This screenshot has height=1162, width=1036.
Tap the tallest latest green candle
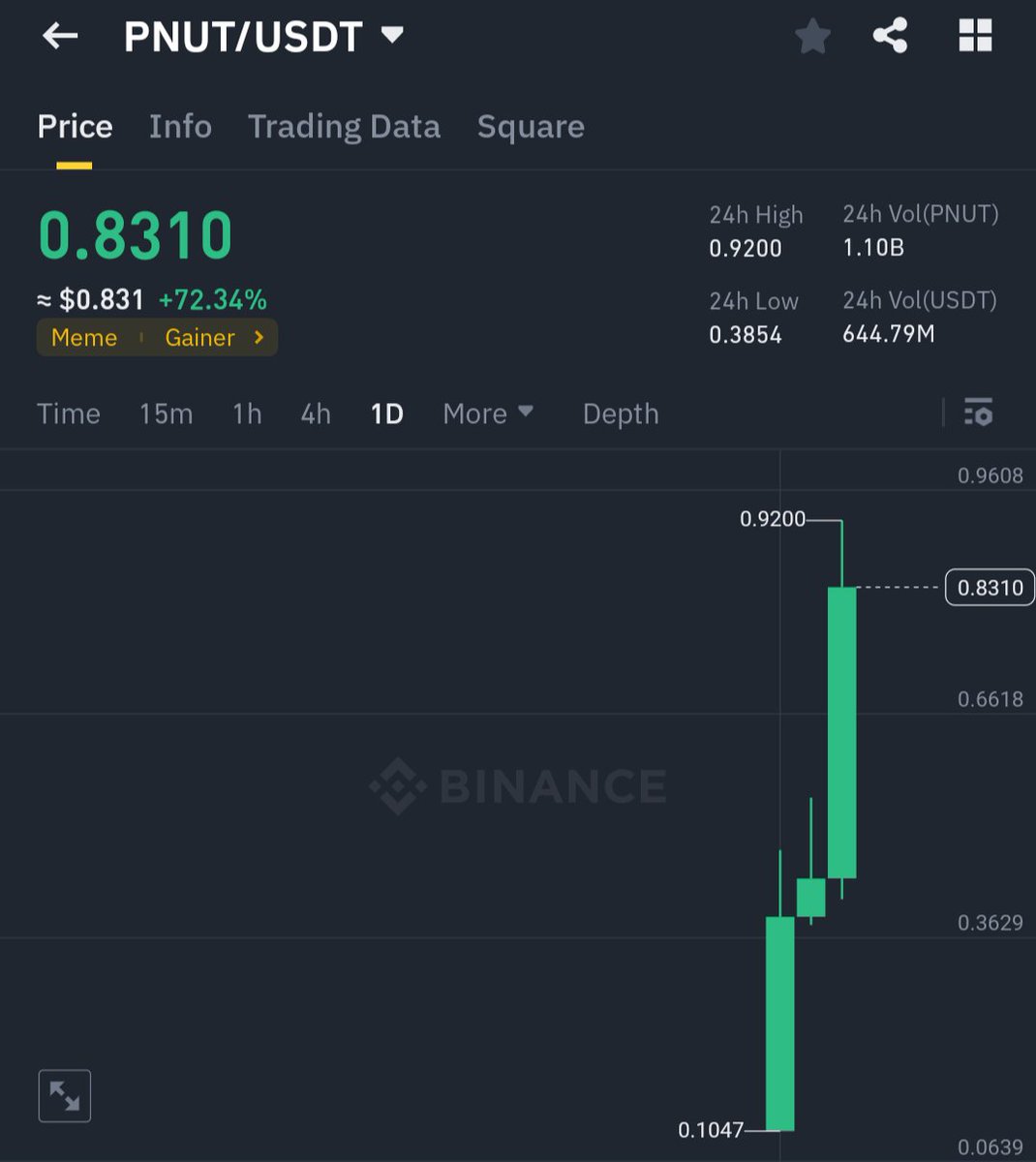(841, 732)
